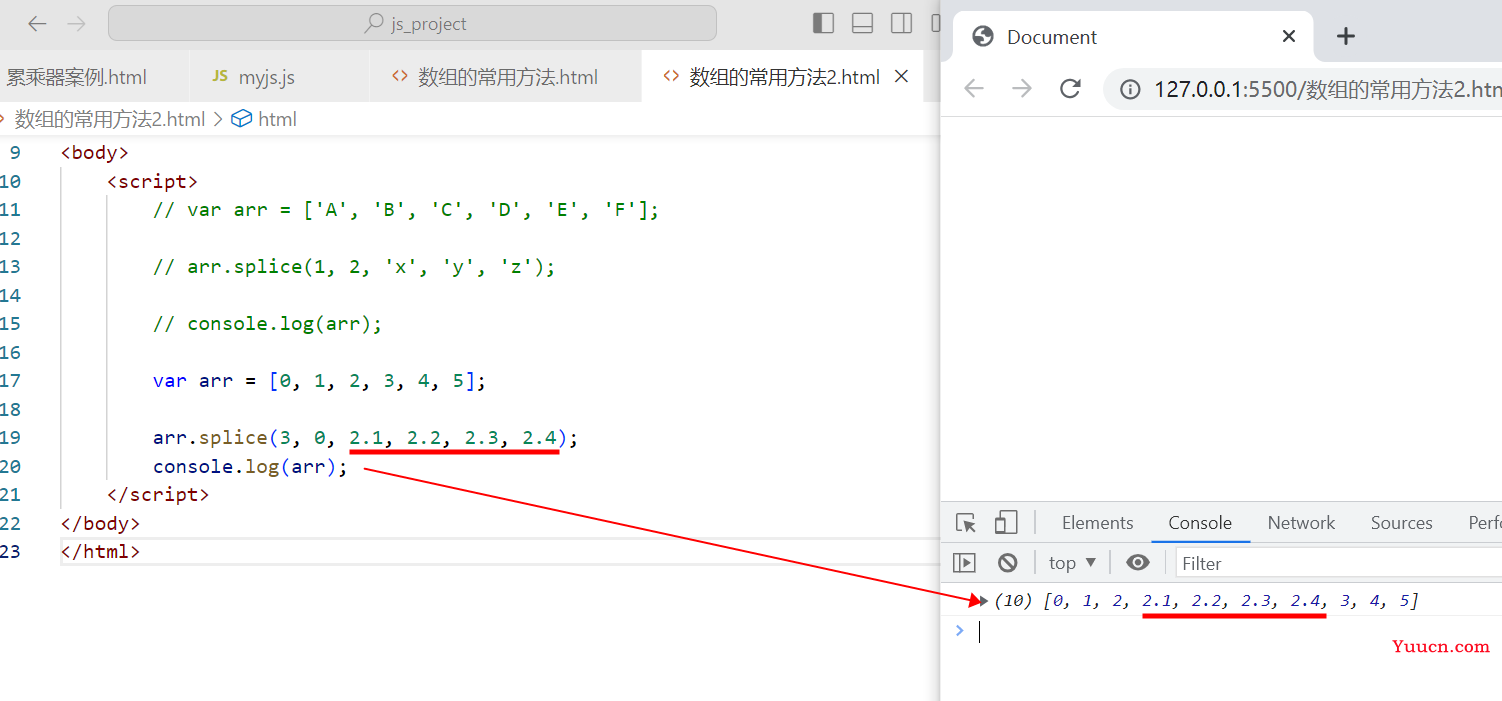This screenshot has height=701, width=1502.
Task: Switch to myjs.js editor tab
Action: click(266, 77)
